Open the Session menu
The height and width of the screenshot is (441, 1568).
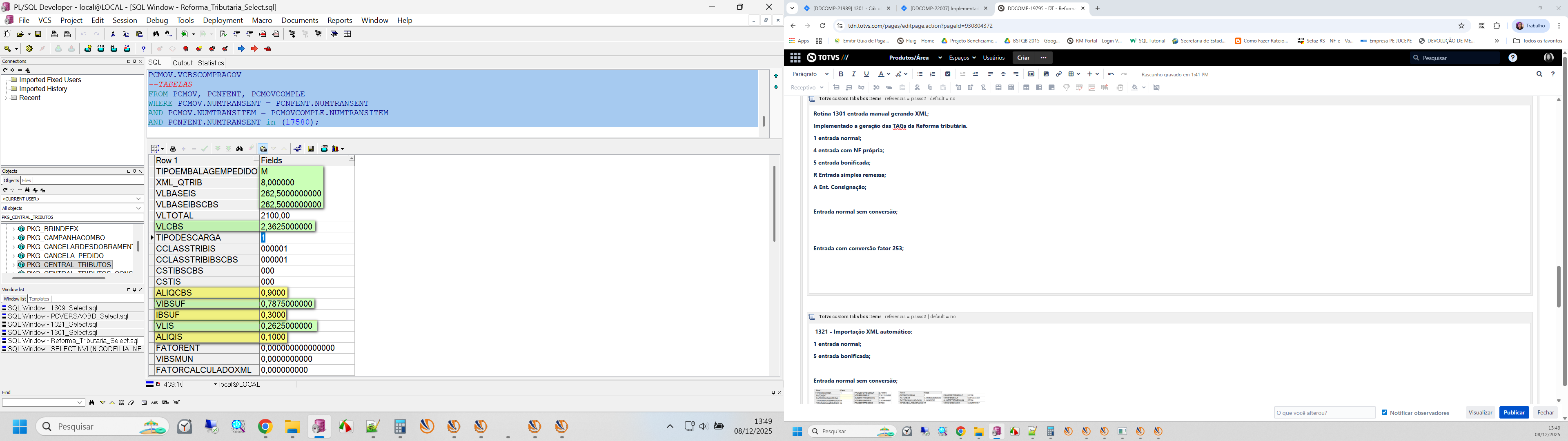125,21
